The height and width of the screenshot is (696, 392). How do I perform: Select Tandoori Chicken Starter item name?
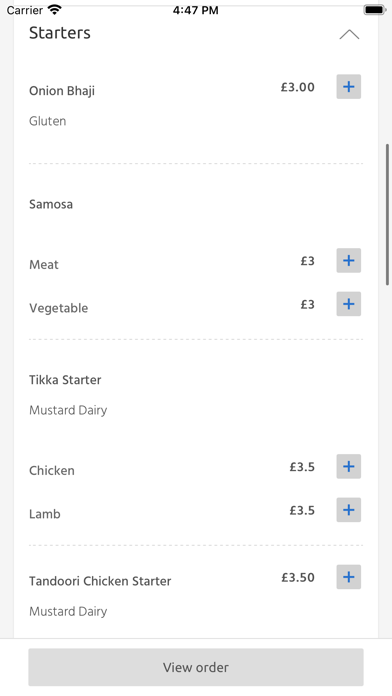[x=100, y=581]
